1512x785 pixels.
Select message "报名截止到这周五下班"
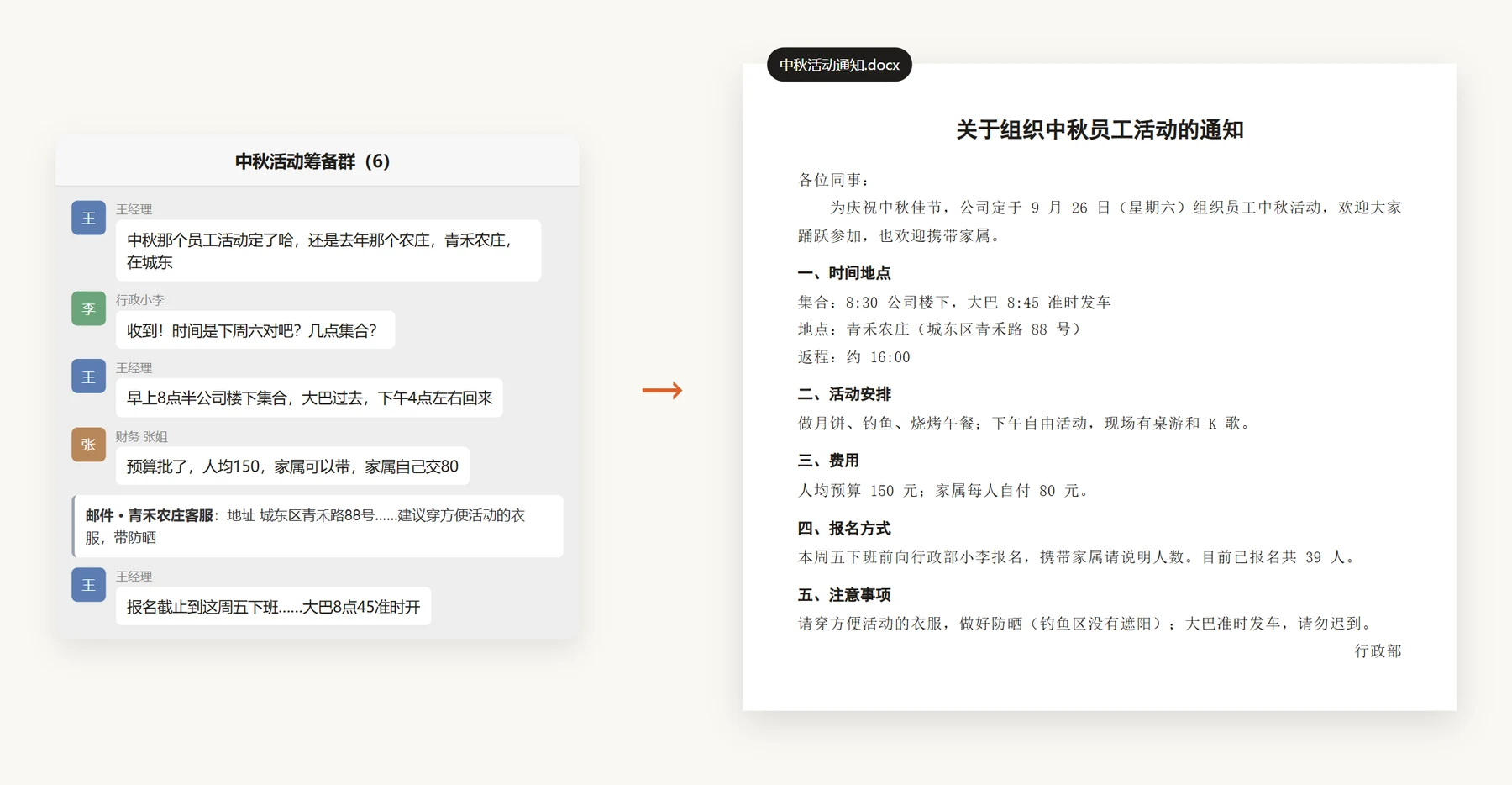coord(273,606)
